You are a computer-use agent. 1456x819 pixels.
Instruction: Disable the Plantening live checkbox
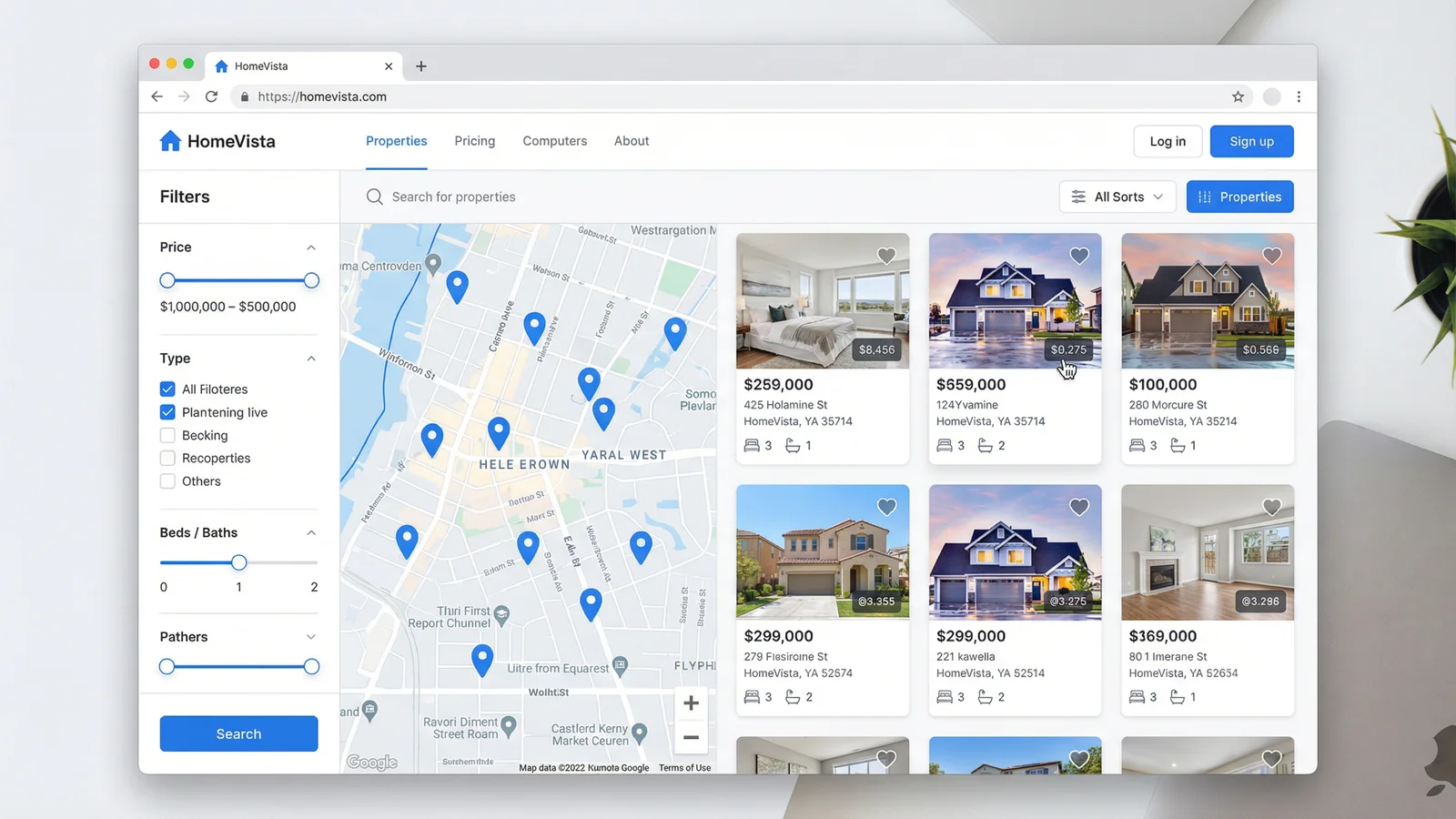[x=167, y=411]
